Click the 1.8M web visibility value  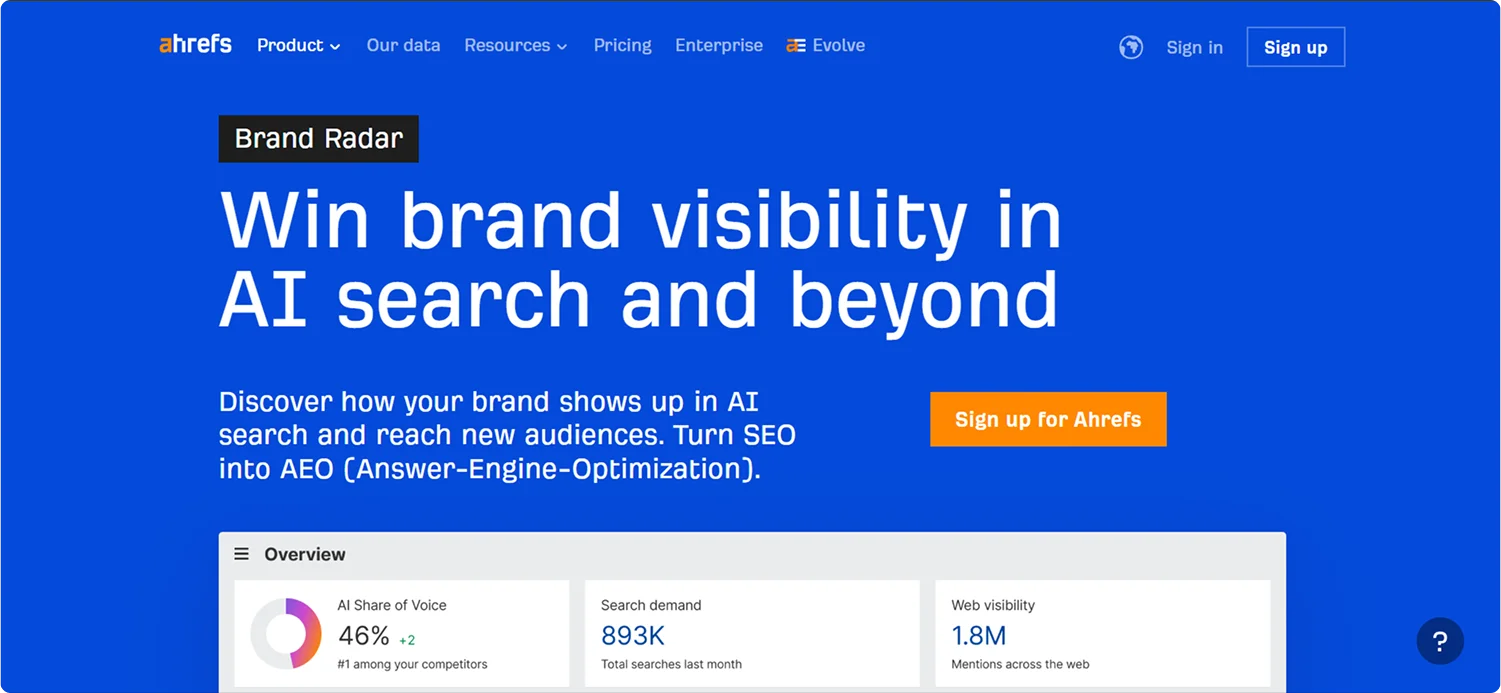click(979, 636)
